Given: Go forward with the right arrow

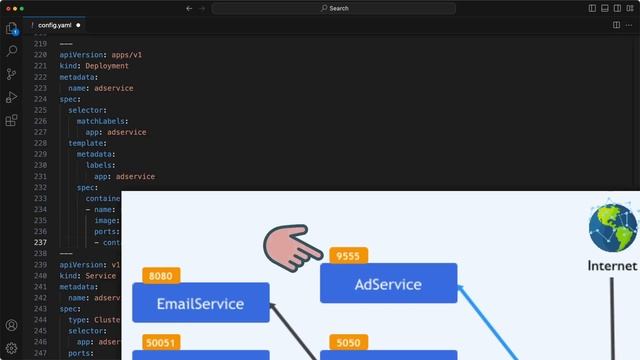Looking at the screenshot, I should click(202, 8).
